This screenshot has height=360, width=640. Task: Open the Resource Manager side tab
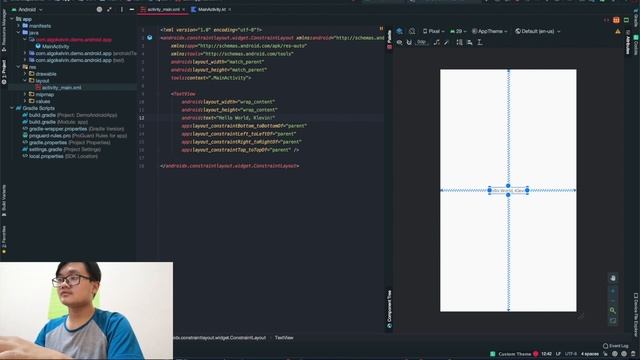[x=4, y=29]
